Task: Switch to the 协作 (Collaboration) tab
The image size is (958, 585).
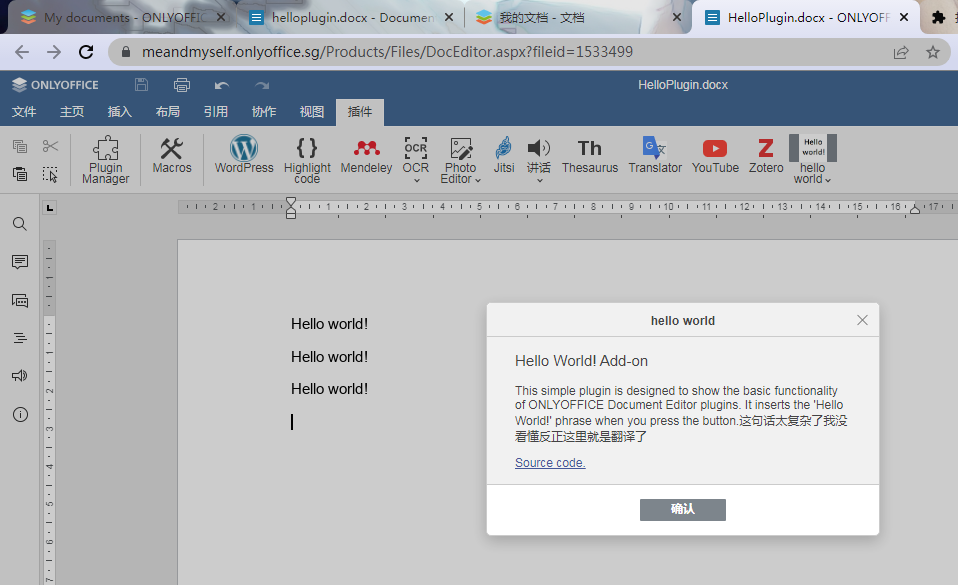Action: coord(264,112)
